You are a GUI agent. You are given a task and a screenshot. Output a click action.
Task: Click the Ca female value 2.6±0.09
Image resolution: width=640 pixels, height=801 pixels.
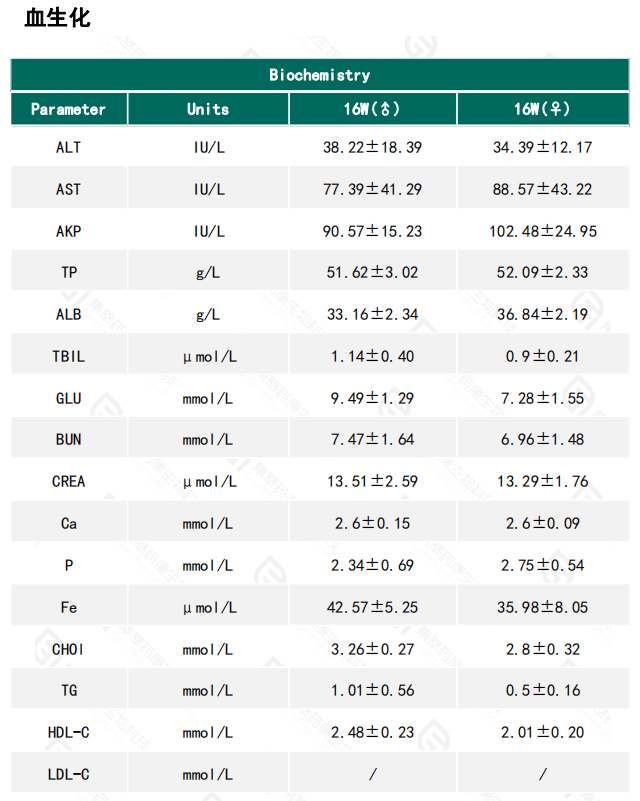[542, 523]
